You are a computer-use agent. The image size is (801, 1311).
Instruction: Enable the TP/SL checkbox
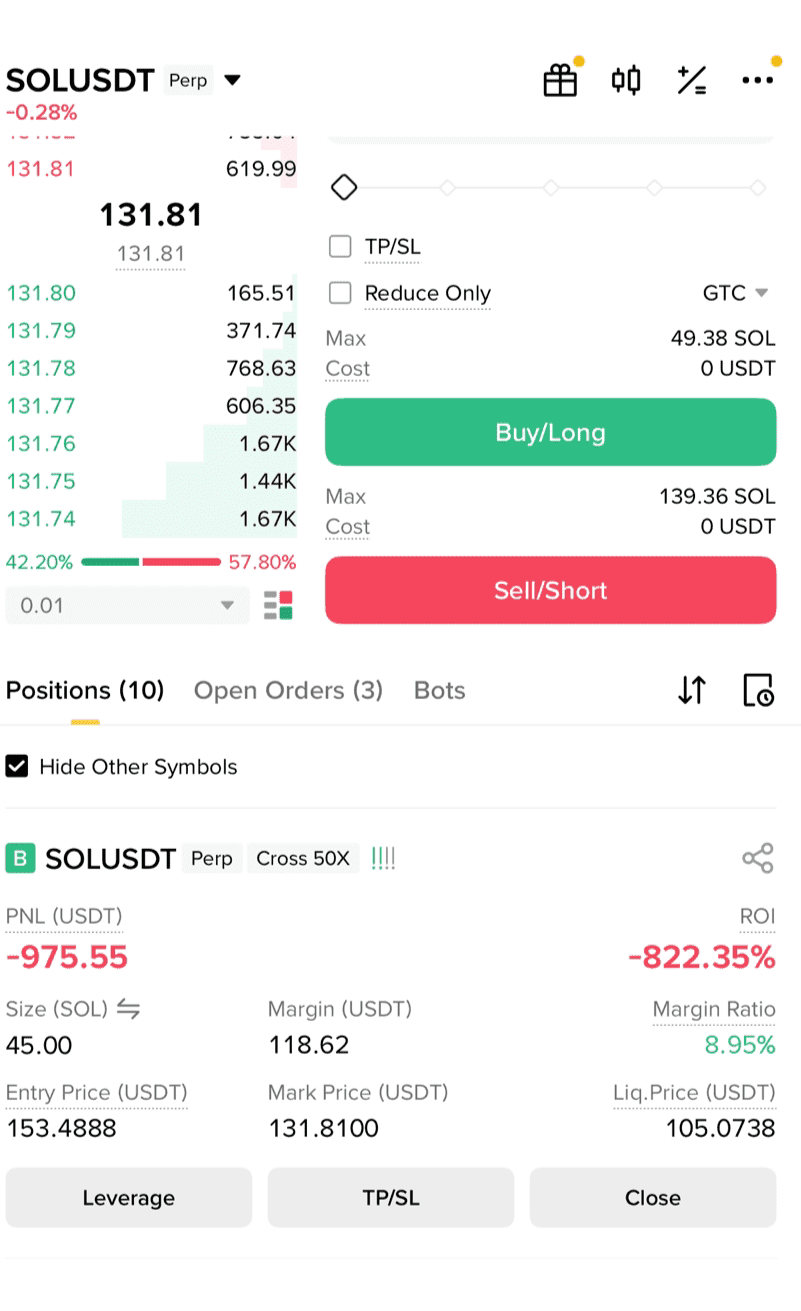pyautogui.click(x=340, y=246)
